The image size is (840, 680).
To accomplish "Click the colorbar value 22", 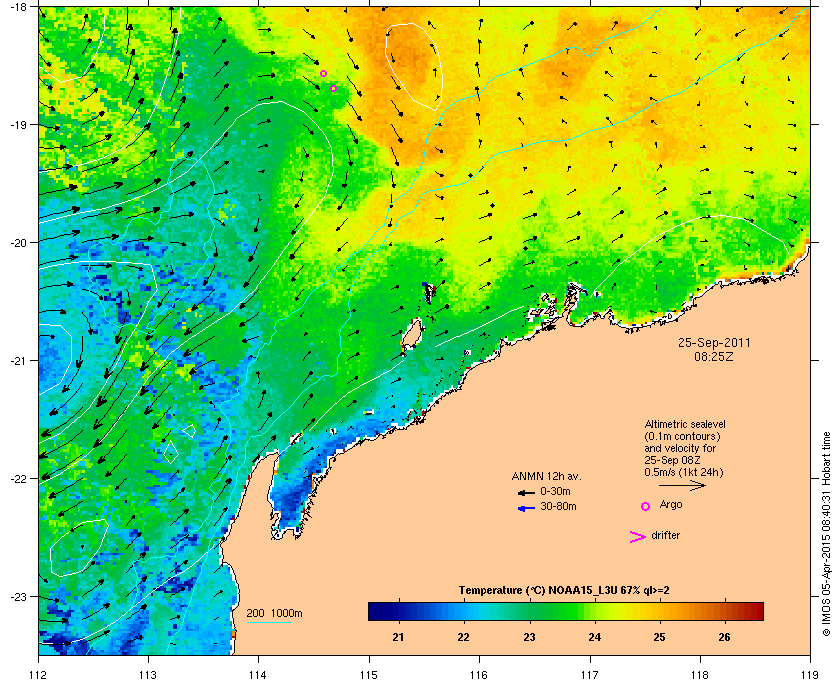I will (463, 637).
